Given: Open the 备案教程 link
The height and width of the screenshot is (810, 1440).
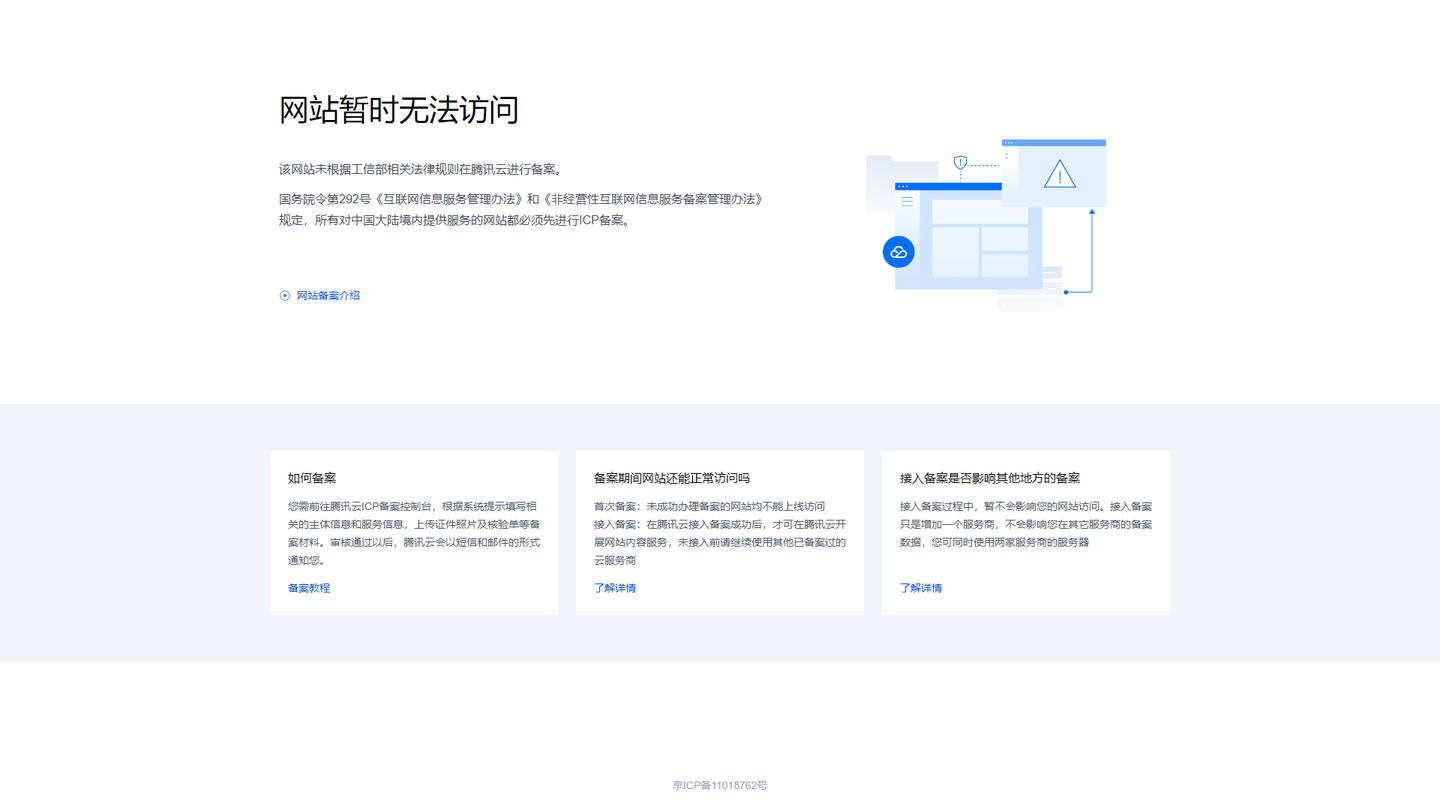Looking at the screenshot, I should [309, 588].
